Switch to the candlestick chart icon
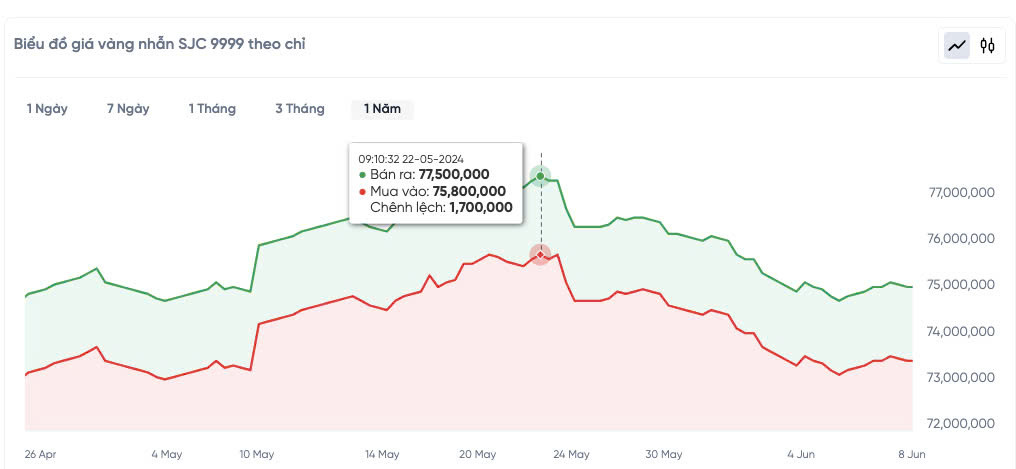1016x469 pixels. (x=987, y=45)
